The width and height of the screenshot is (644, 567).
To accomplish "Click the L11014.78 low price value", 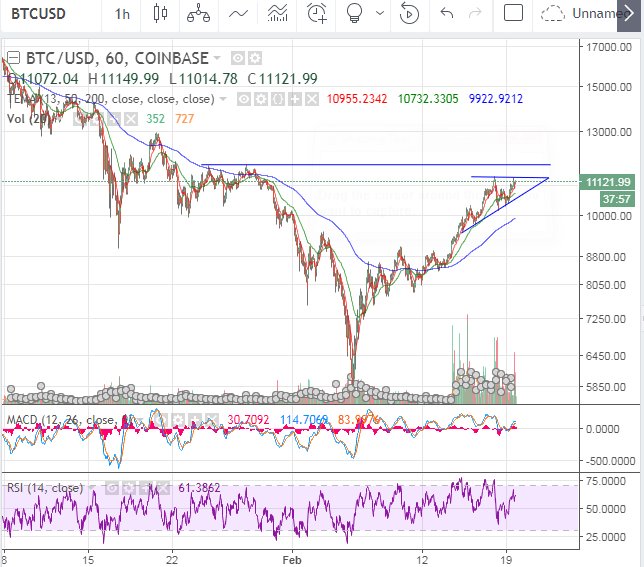I will pos(203,79).
